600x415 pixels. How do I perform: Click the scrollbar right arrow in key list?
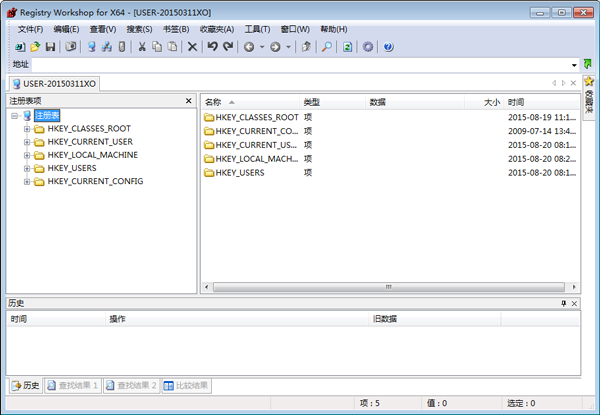click(574, 287)
